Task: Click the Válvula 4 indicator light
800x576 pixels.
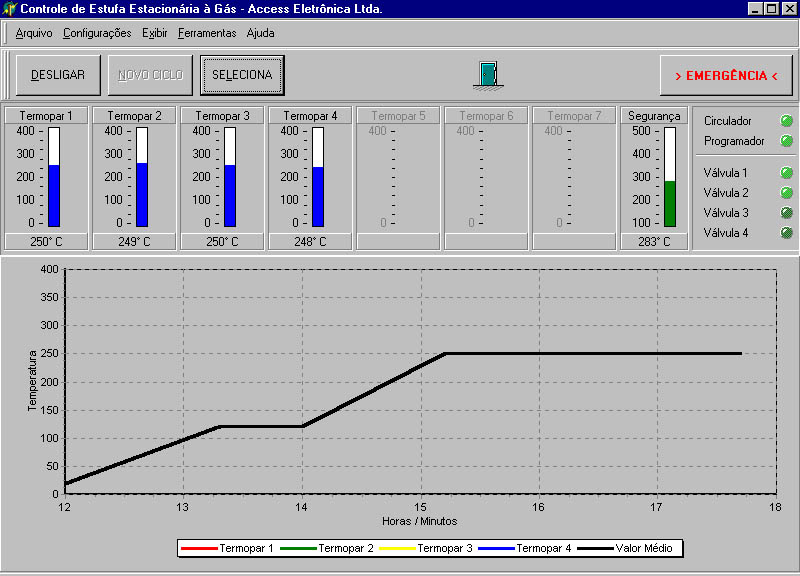Action: coord(786,233)
